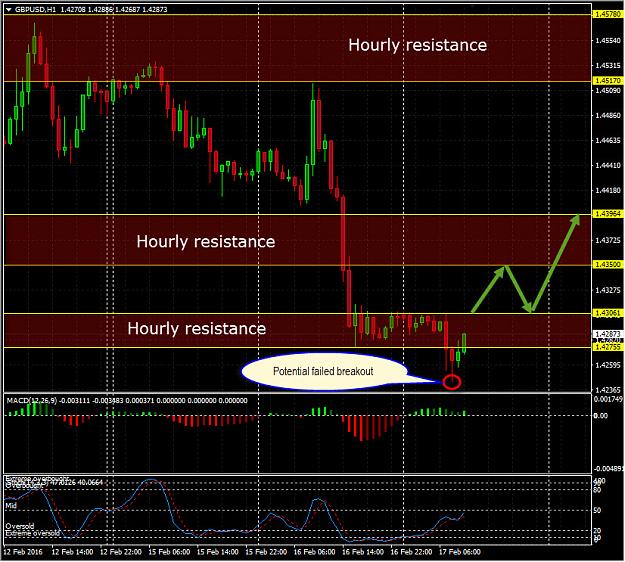The height and width of the screenshot is (562, 625).
Task: Click the stochastic scale value 80
Action: [x=597, y=490]
